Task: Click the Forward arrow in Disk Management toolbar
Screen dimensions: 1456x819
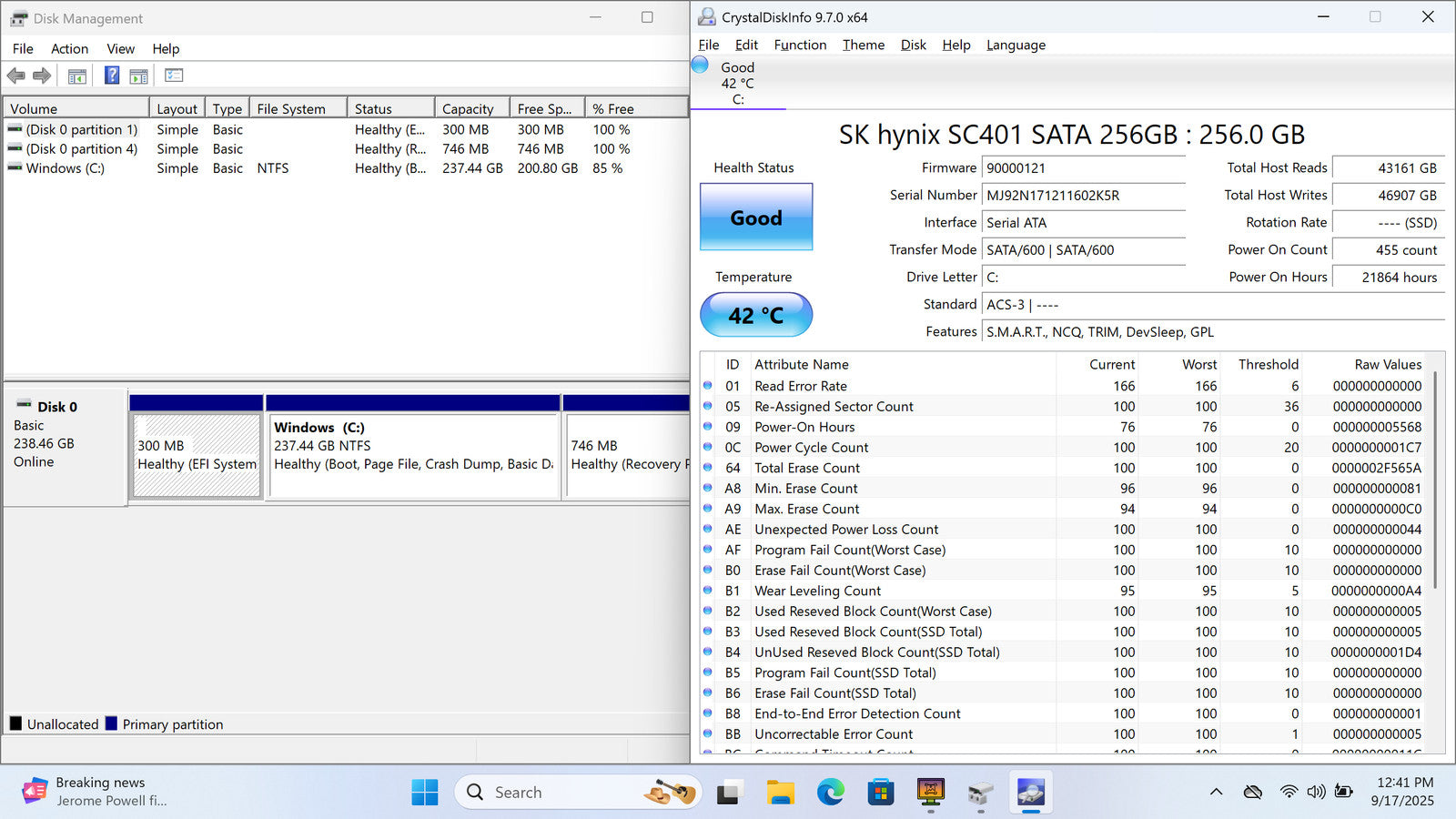Action: pyautogui.click(x=42, y=76)
